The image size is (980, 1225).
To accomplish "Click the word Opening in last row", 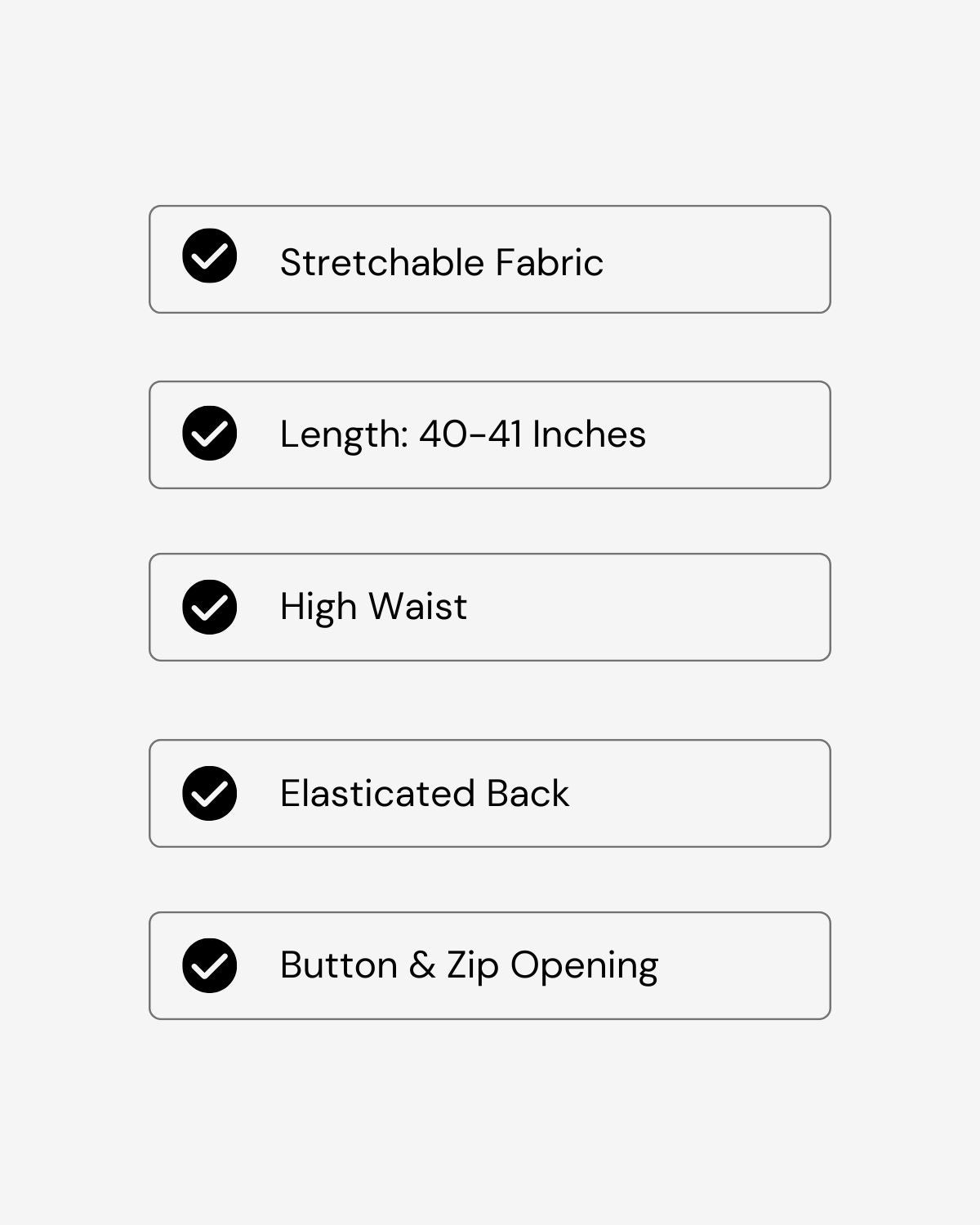I will coord(584,965).
